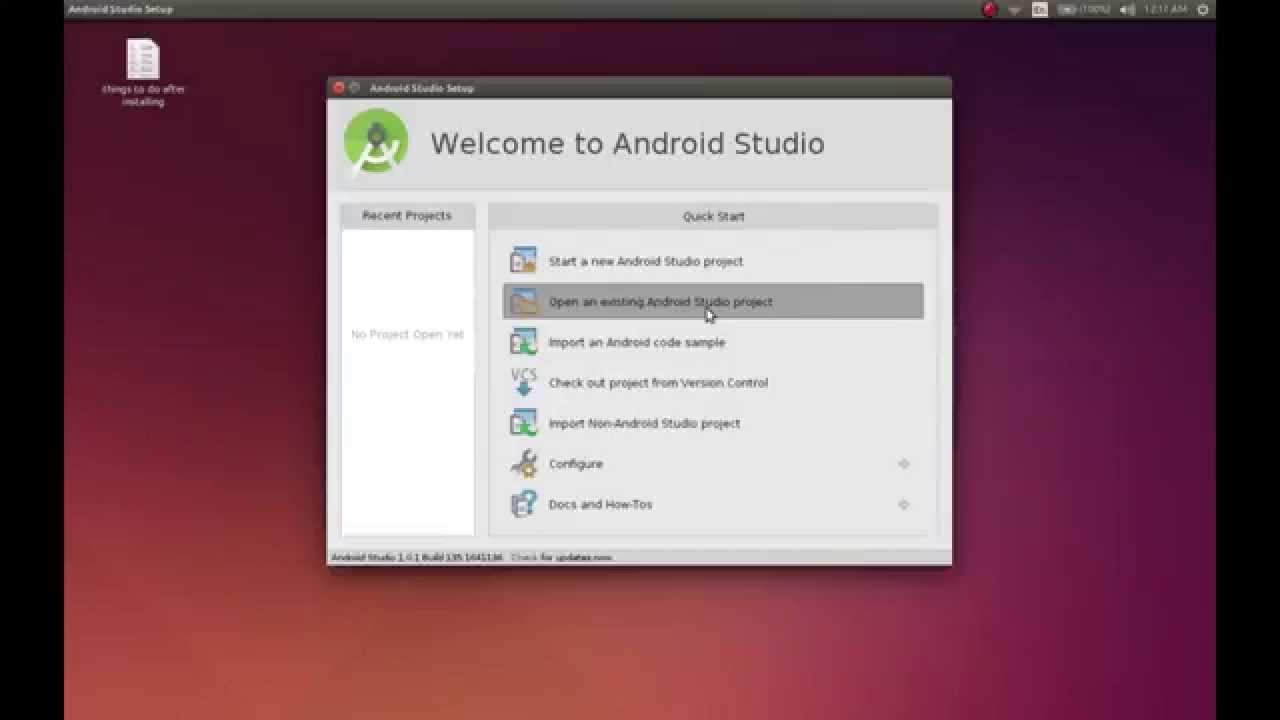This screenshot has height=720, width=1280.
Task: Click the 'Start a new Android Studio project' icon
Action: click(x=523, y=261)
